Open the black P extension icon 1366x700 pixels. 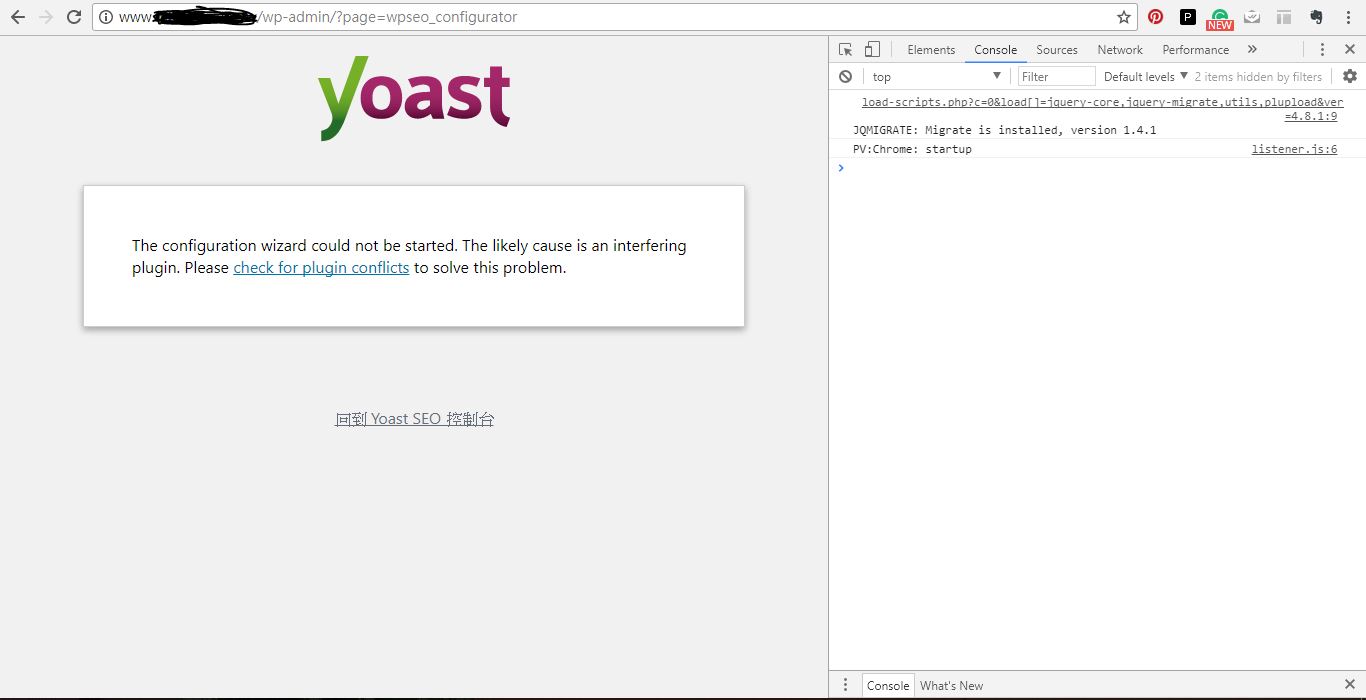(1187, 17)
